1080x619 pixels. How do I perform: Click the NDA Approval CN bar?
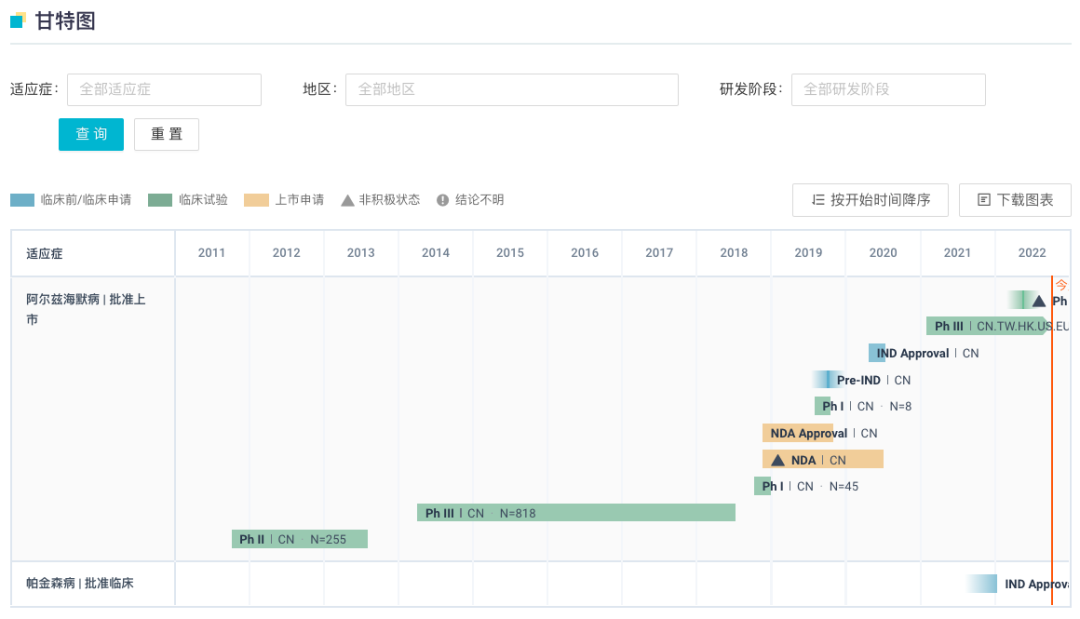[x=798, y=433]
